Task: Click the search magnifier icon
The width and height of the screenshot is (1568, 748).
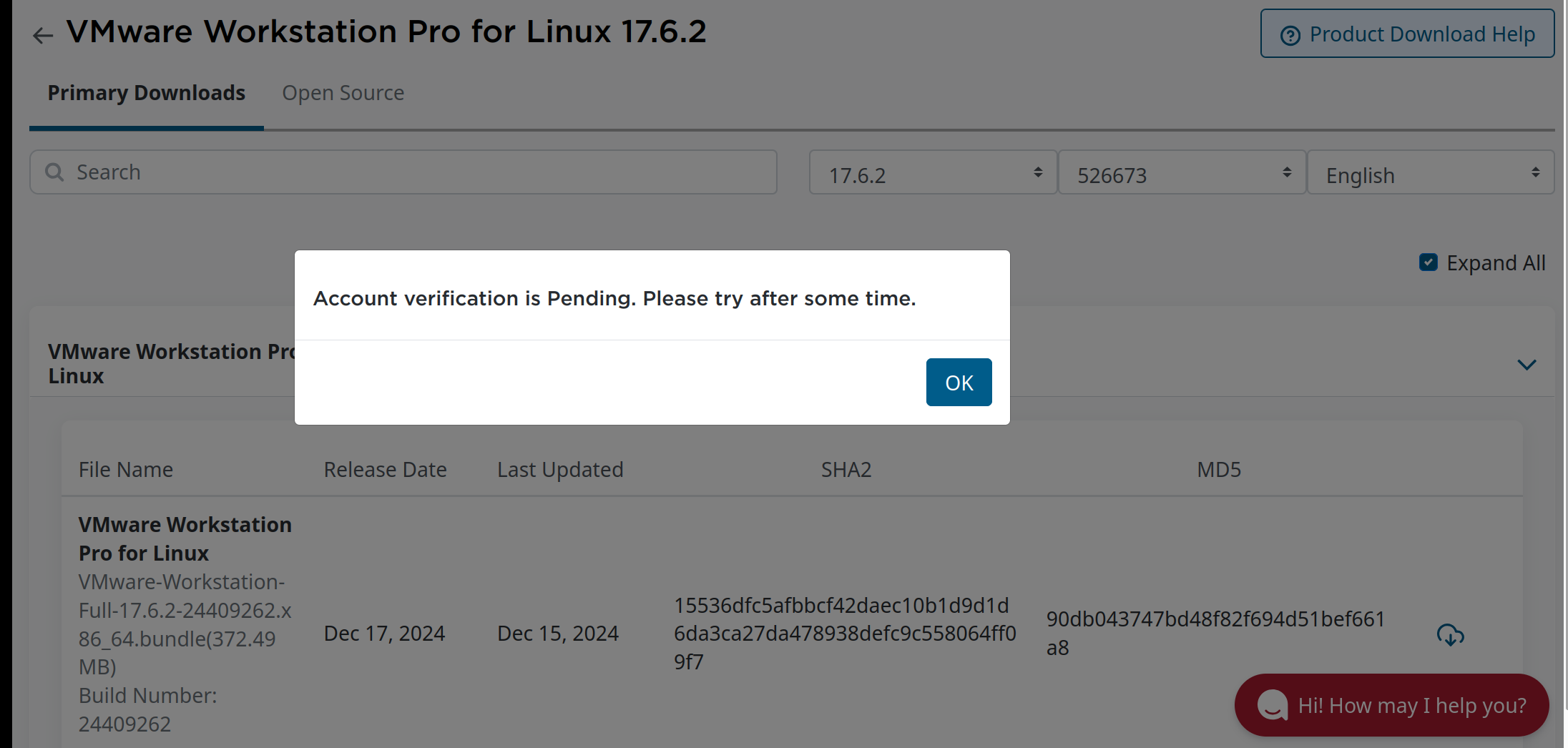Action: click(54, 172)
